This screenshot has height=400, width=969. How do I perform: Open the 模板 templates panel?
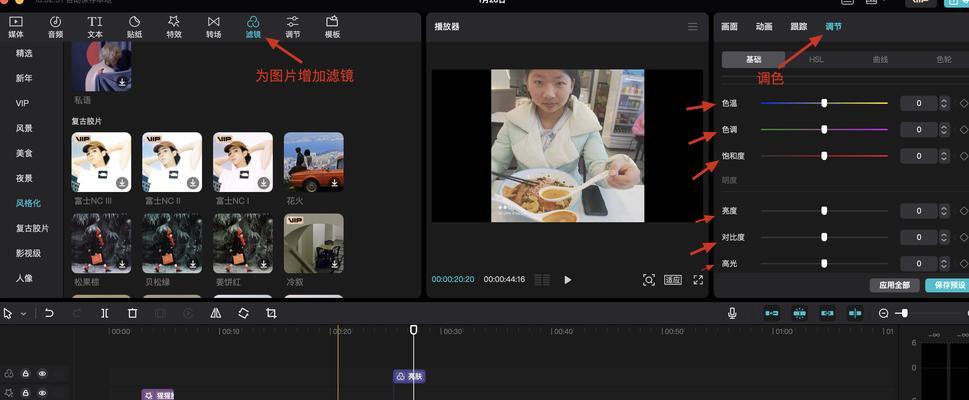[332, 27]
